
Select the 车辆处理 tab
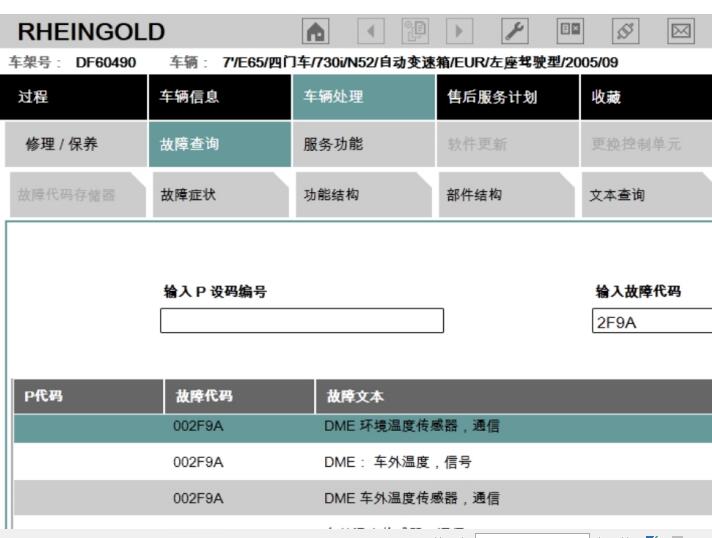pos(364,97)
